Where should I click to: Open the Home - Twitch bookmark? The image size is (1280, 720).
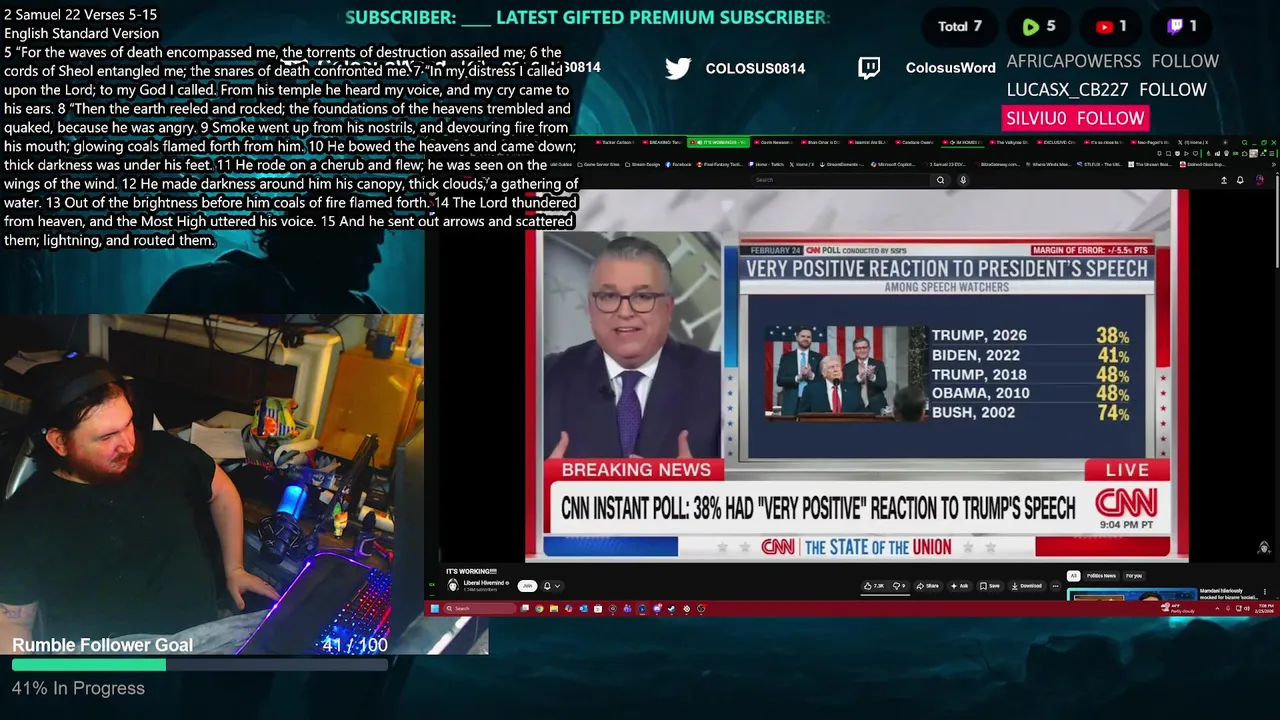[765, 164]
